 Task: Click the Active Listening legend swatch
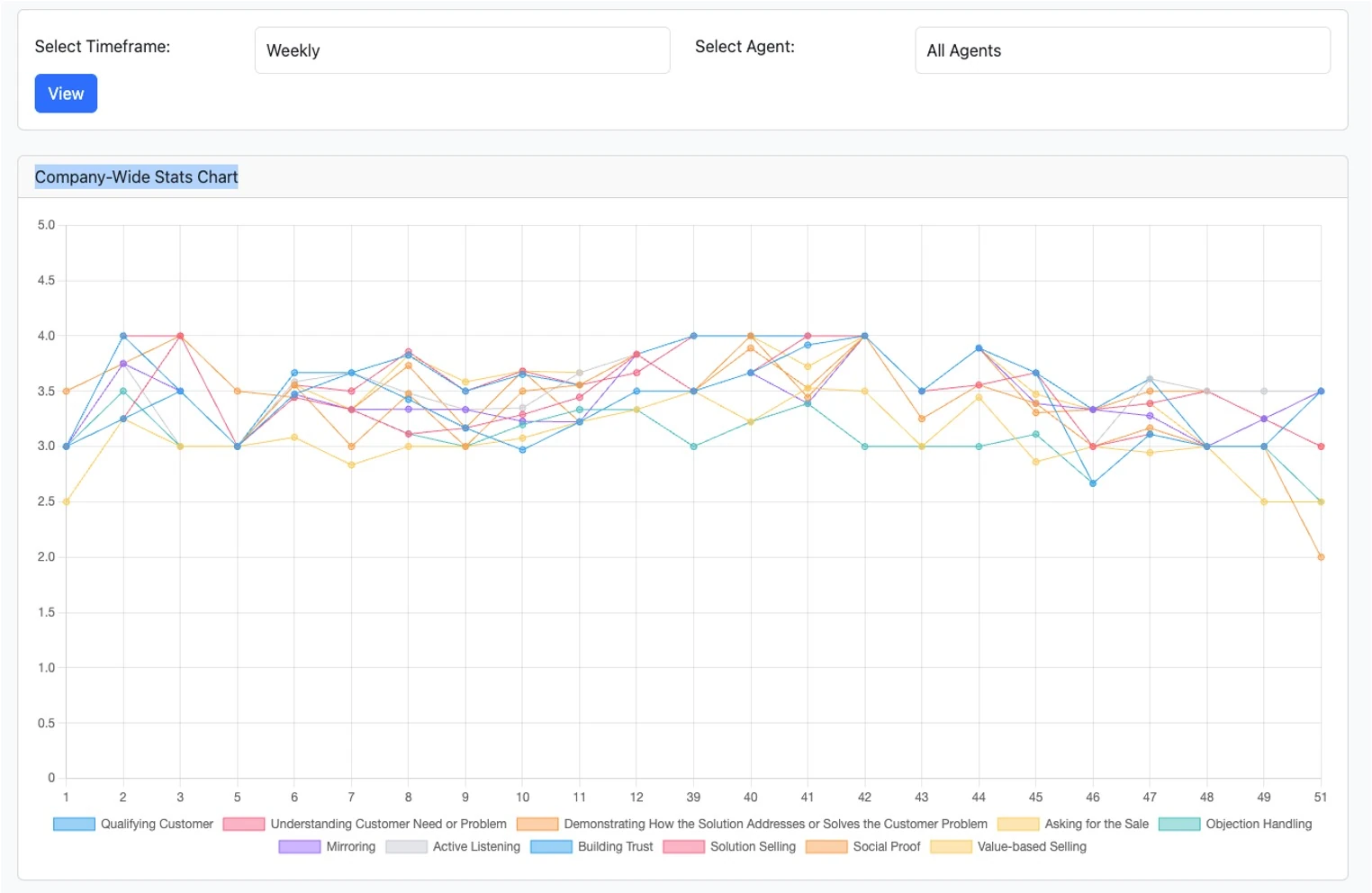tap(407, 846)
